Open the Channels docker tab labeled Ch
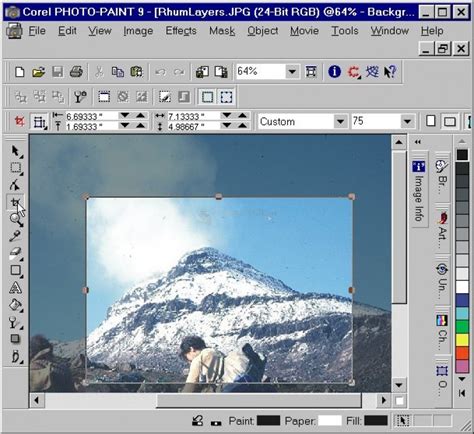 (442, 331)
